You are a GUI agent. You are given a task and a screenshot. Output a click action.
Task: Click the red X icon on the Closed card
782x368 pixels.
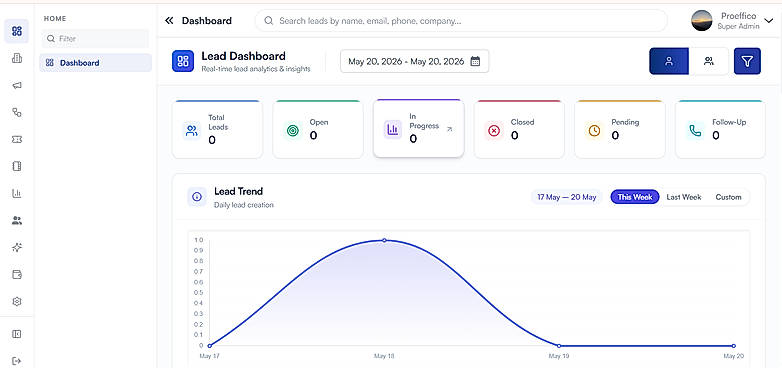coord(494,131)
